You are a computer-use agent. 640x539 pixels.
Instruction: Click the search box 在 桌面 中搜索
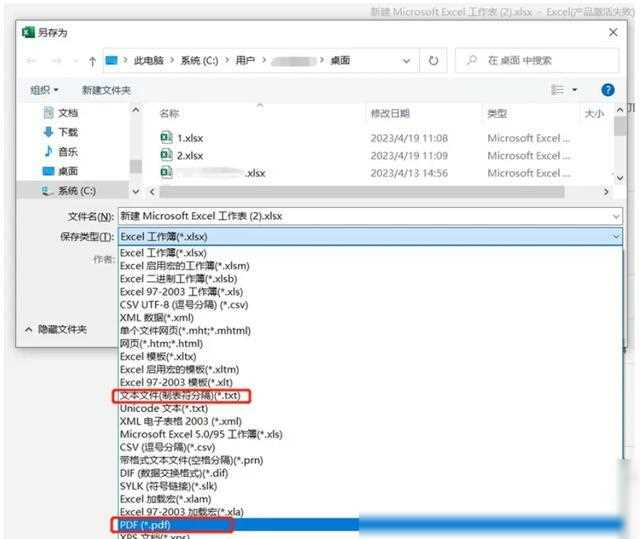(537, 61)
